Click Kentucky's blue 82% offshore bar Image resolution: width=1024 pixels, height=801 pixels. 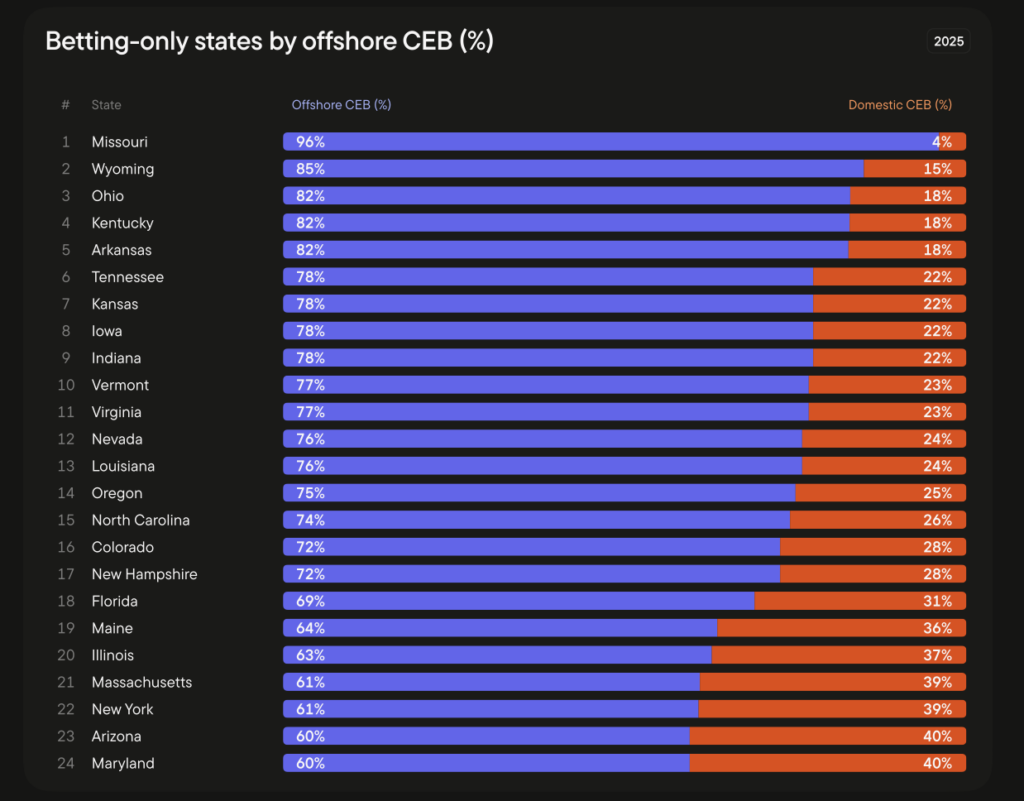click(x=566, y=223)
